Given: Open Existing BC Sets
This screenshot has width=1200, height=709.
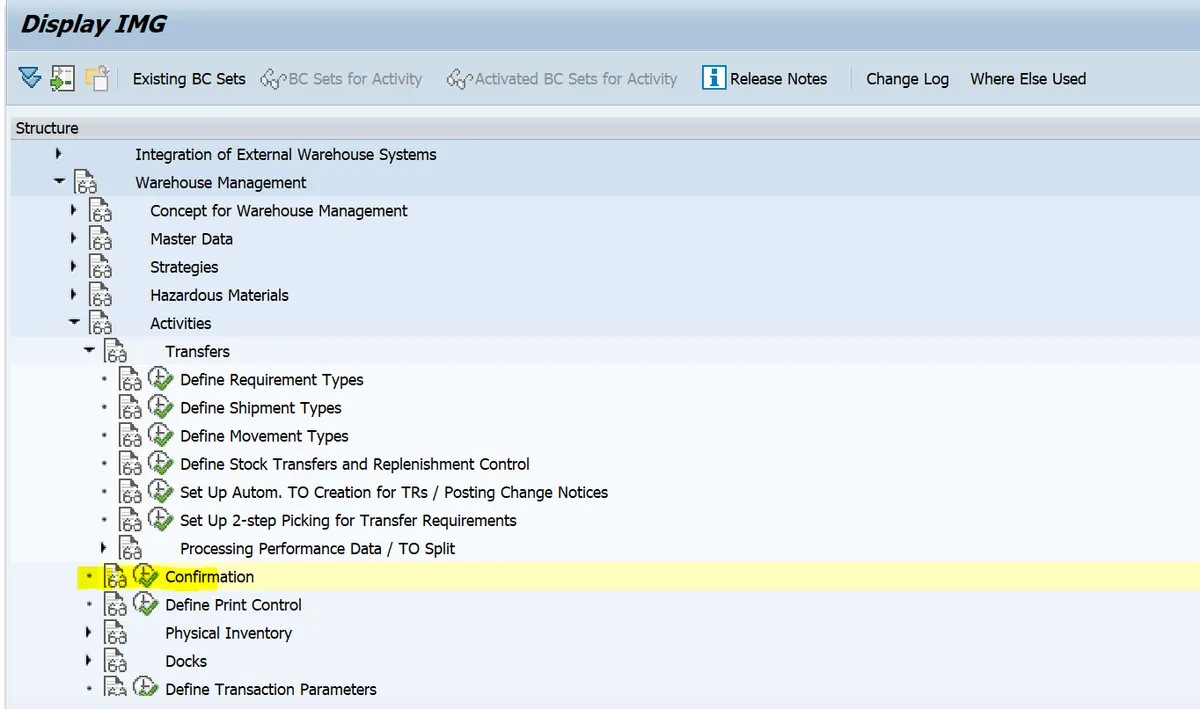Looking at the screenshot, I should [x=188, y=79].
